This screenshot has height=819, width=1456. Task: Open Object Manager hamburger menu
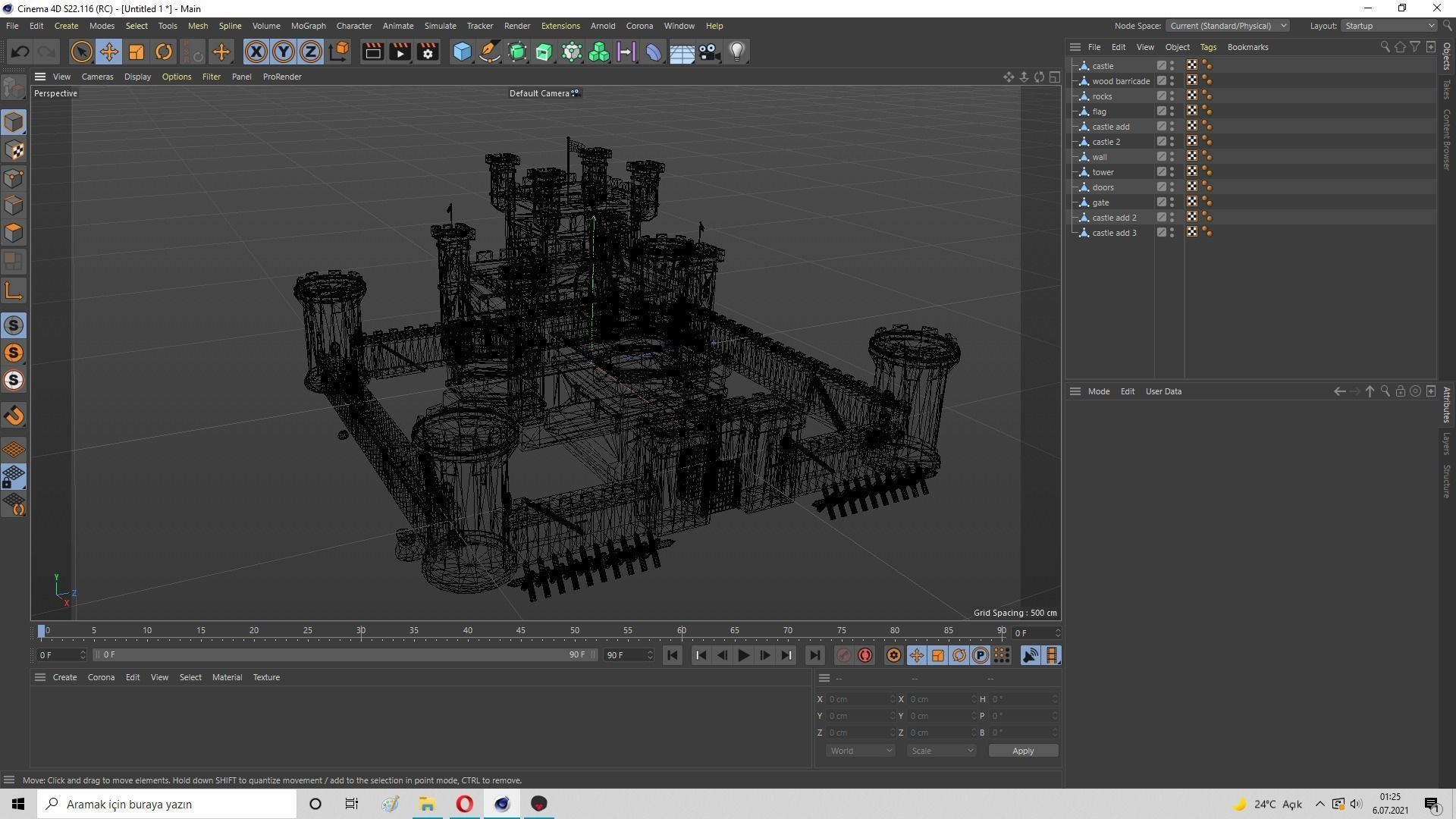pos(1075,47)
